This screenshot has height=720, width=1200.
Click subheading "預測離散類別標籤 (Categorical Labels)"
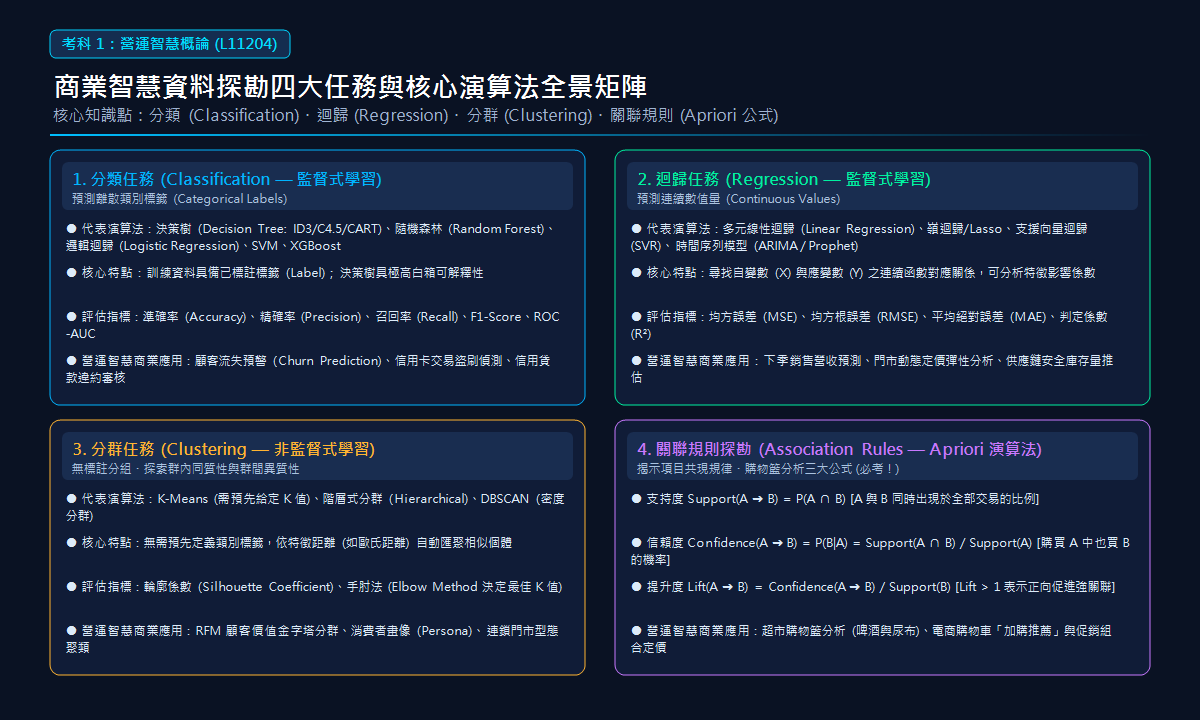click(x=179, y=199)
